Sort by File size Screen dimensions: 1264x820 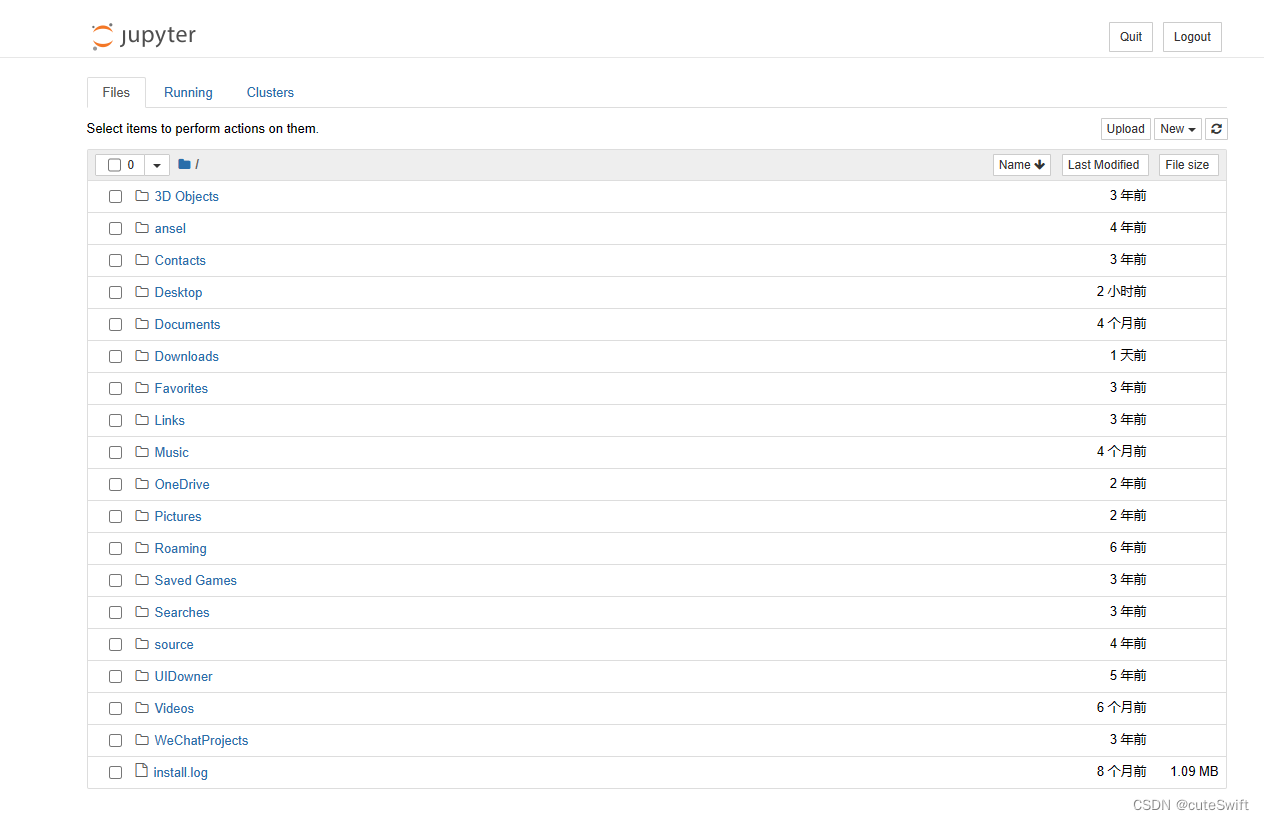pyautogui.click(x=1188, y=165)
